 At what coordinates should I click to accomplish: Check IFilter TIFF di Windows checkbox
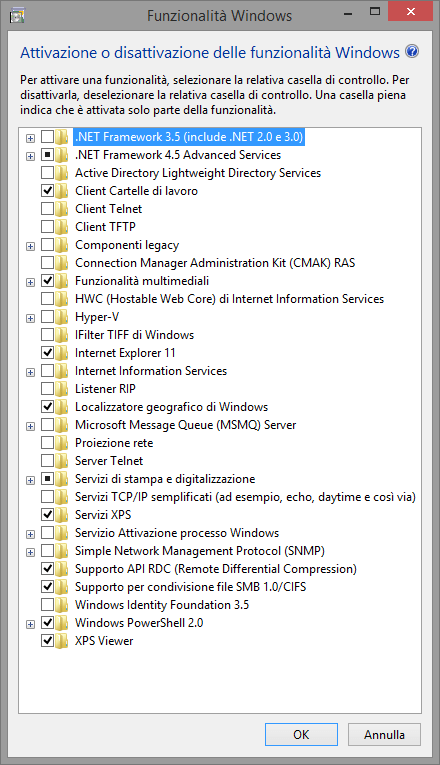[x=47, y=335]
